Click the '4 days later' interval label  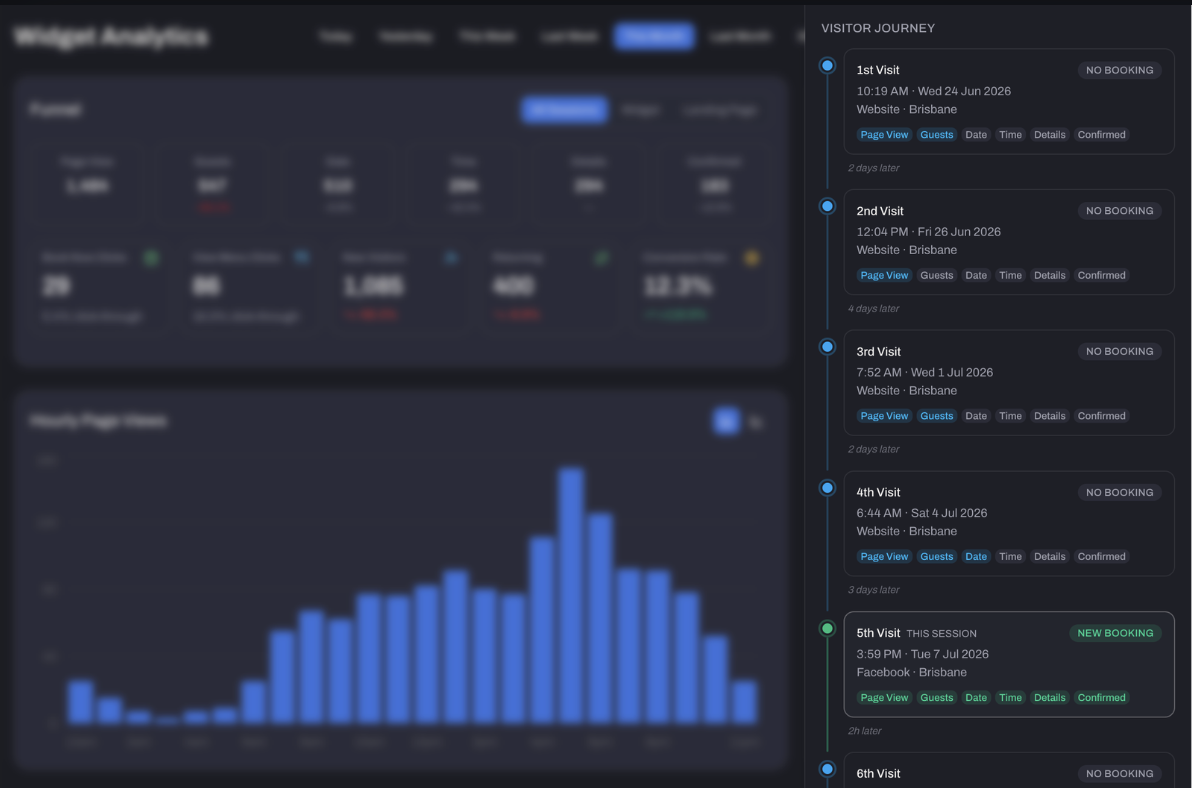(x=873, y=309)
